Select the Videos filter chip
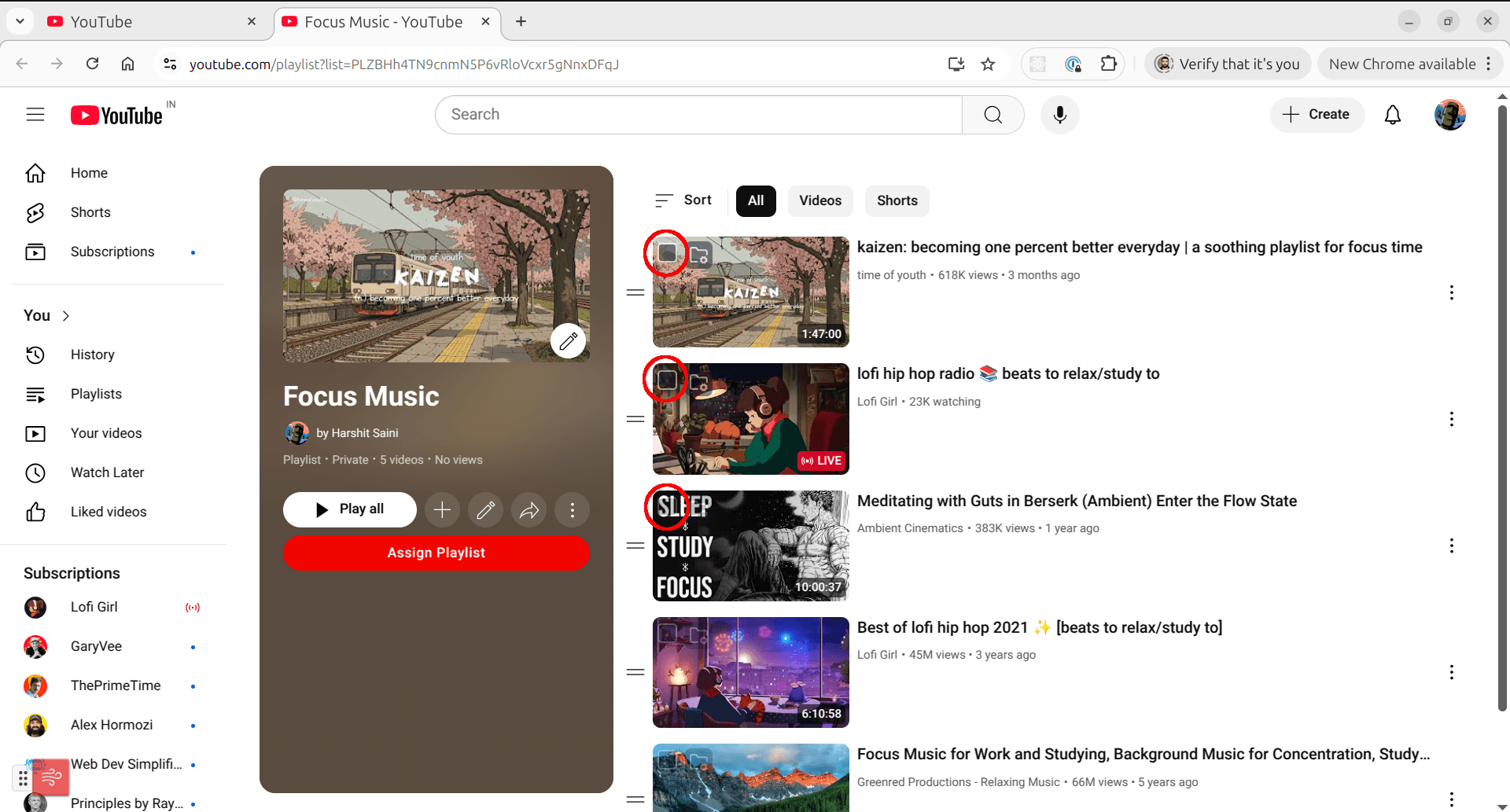The width and height of the screenshot is (1510, 812). 820,200
